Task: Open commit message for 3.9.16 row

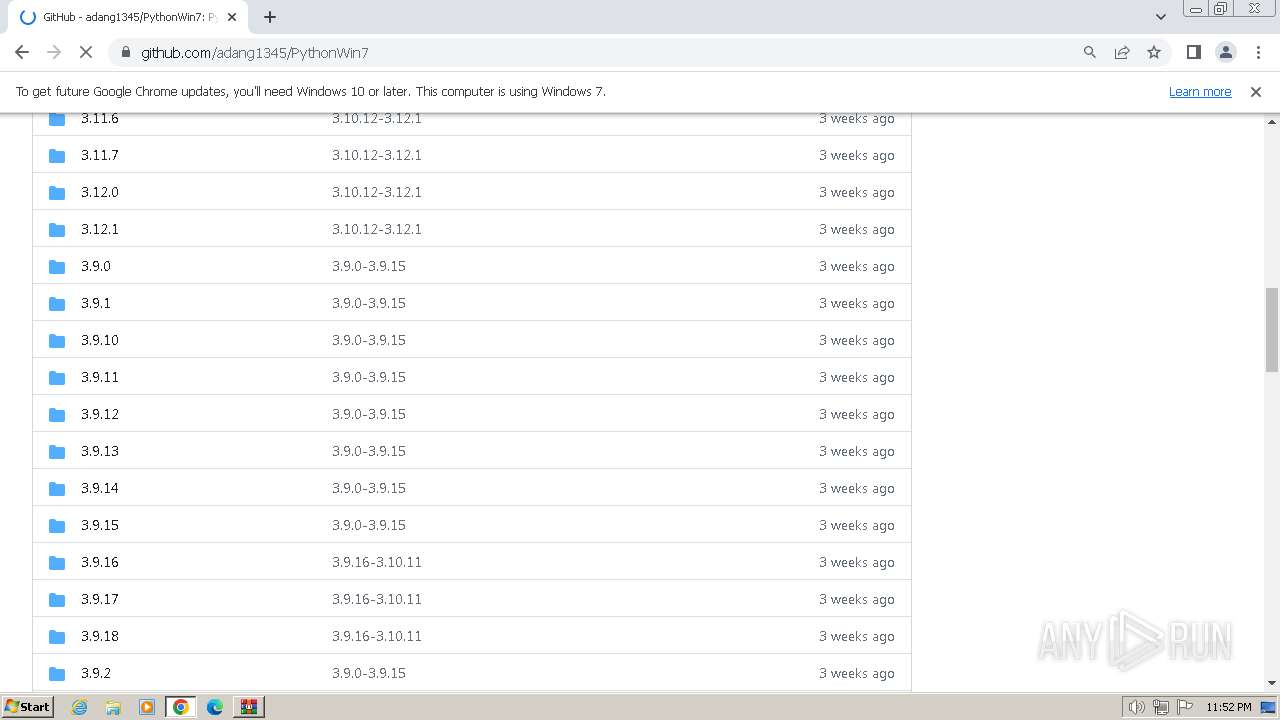Action: (x=377, y=563)
